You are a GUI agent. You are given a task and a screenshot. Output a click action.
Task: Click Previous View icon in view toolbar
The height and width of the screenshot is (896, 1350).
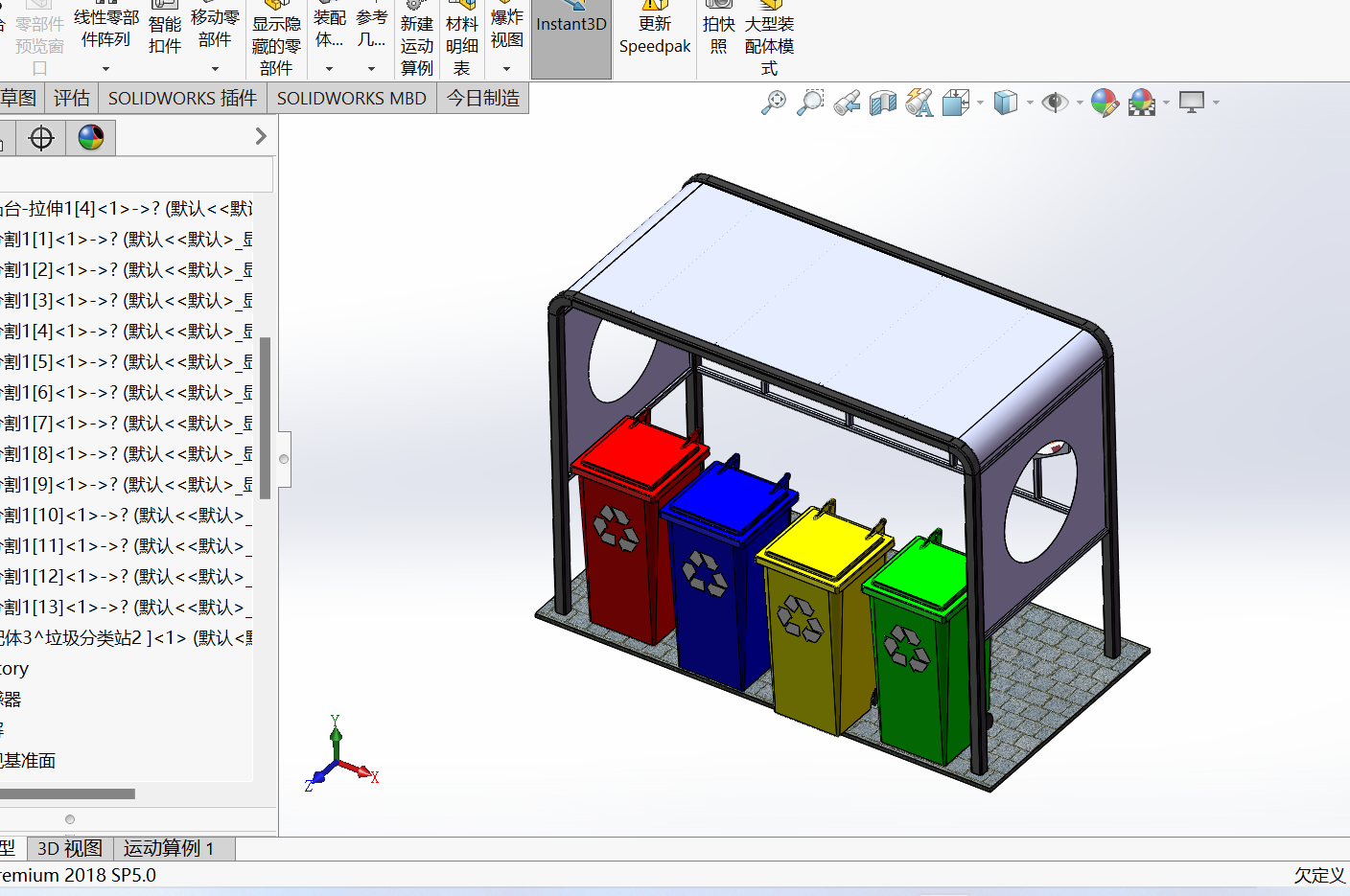(x=847, y=103)
